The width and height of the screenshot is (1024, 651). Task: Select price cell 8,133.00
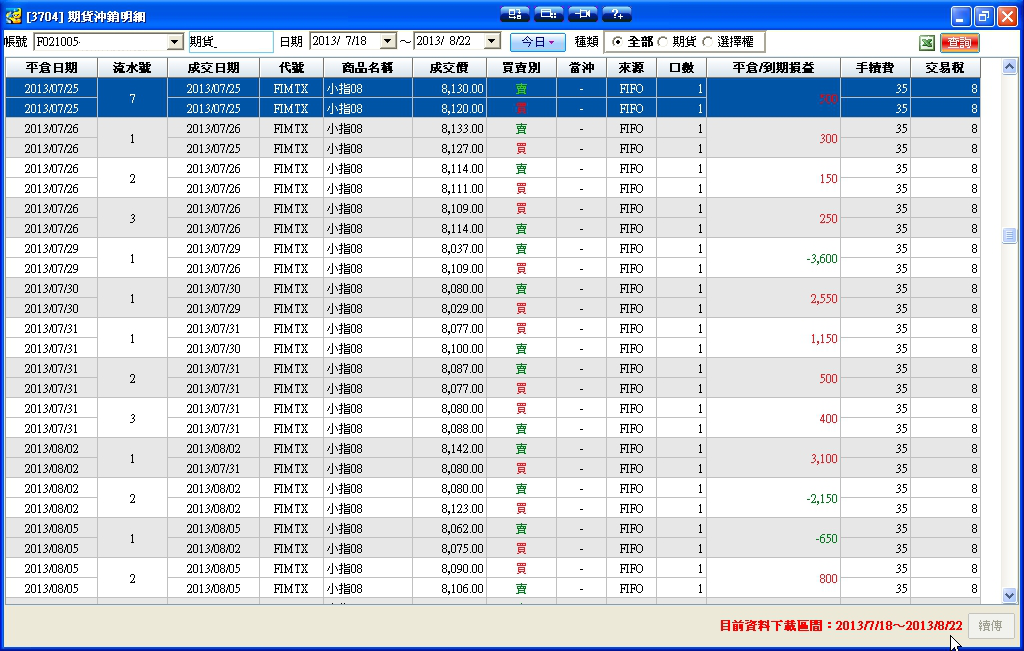[449, 129]
